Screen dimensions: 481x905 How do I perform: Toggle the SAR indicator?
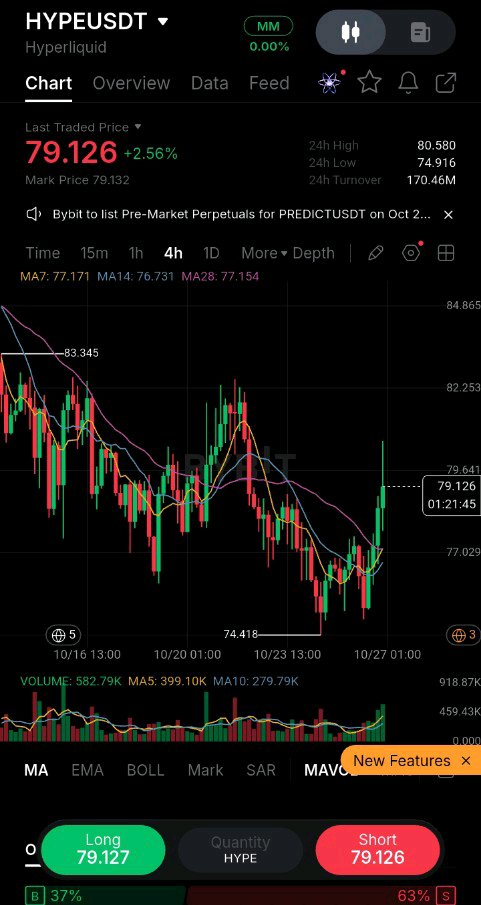261,770
